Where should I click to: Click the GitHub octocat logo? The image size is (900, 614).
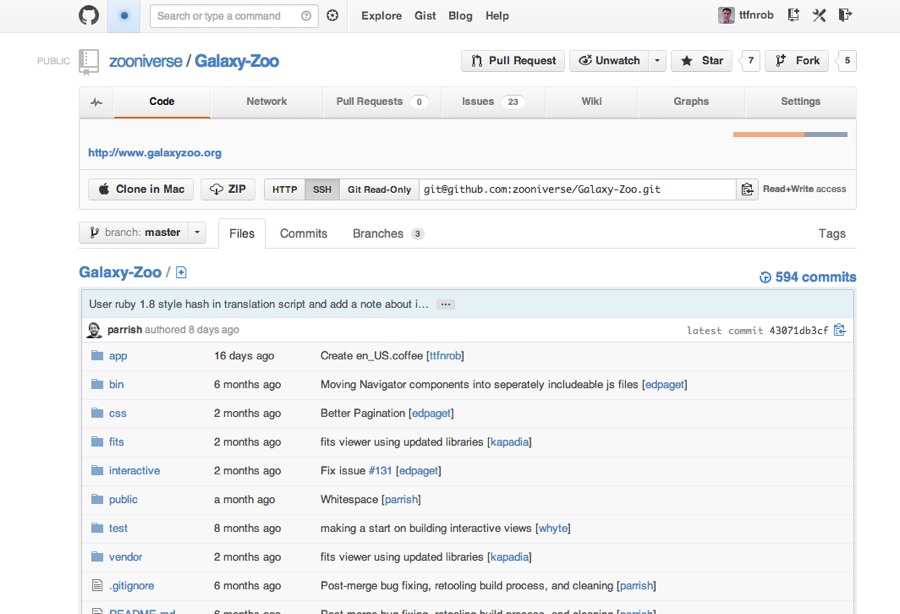(x=89, y=16)
